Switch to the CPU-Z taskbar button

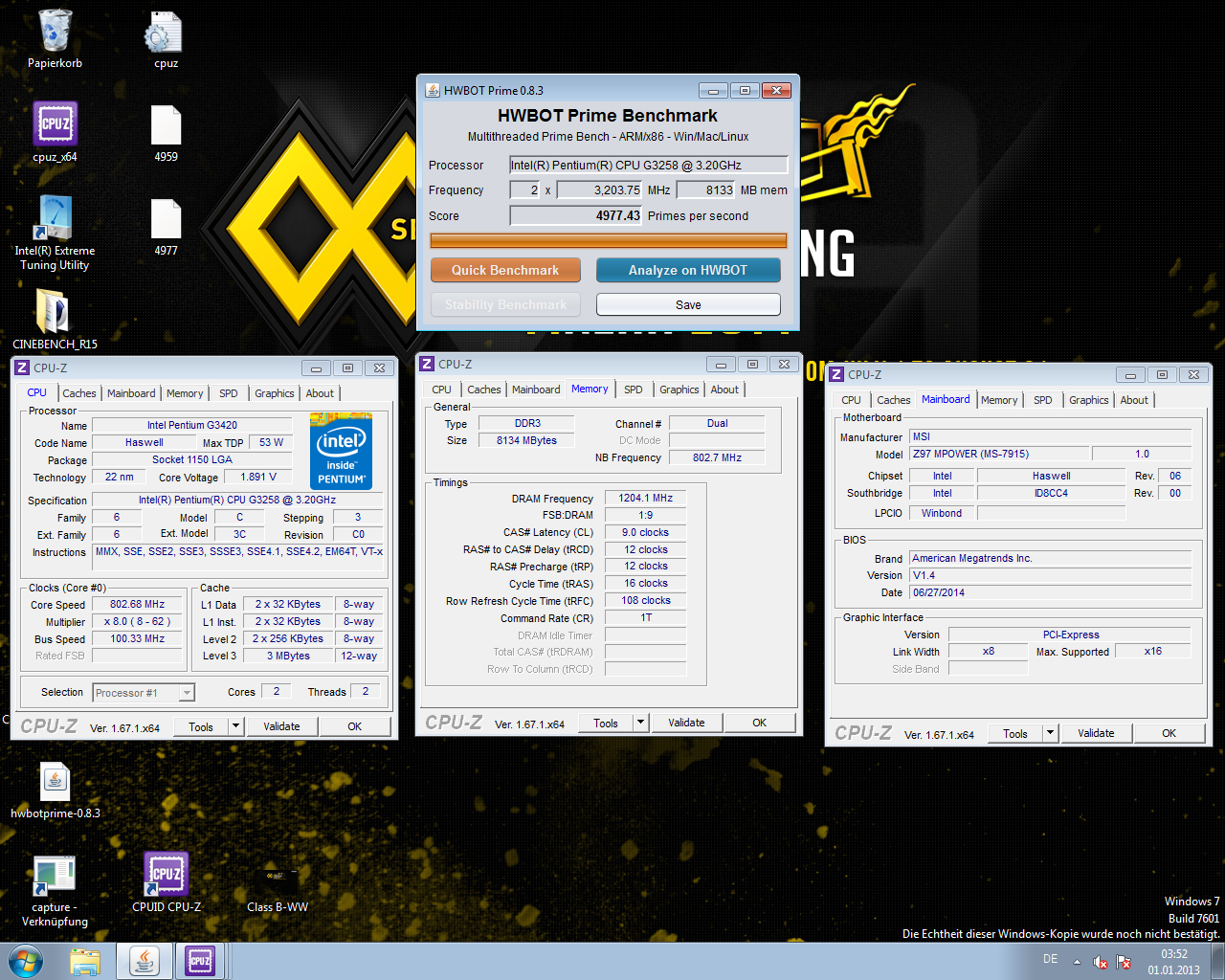(200, 961)
